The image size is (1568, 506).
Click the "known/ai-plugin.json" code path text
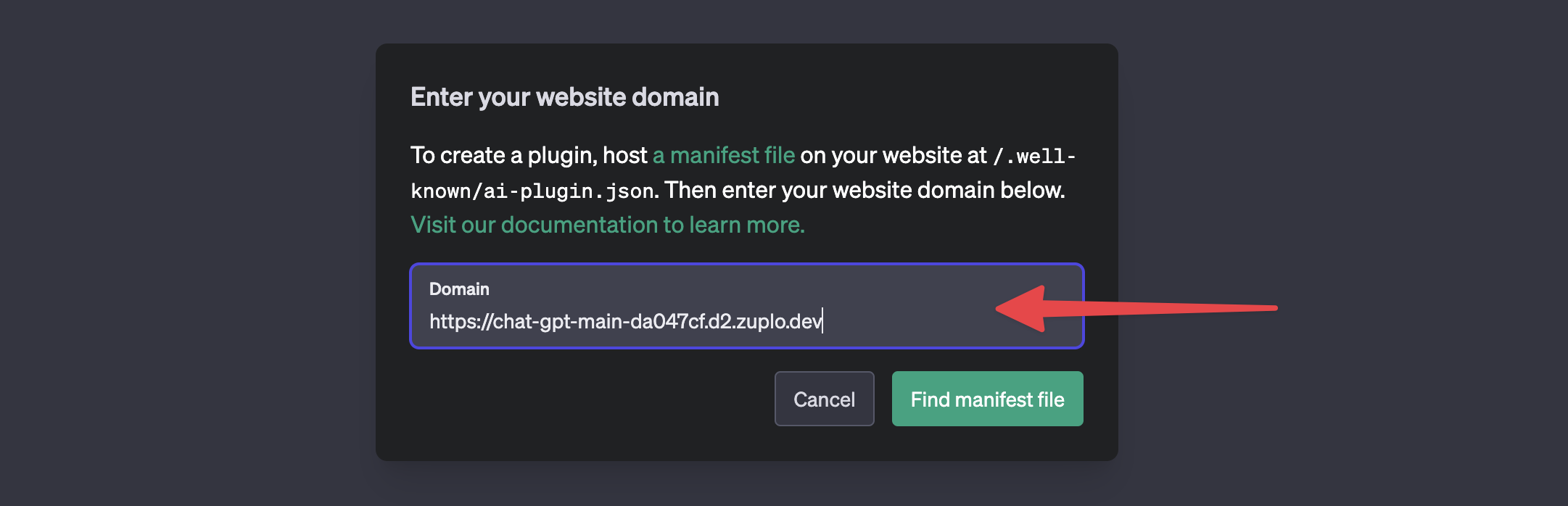532,191
